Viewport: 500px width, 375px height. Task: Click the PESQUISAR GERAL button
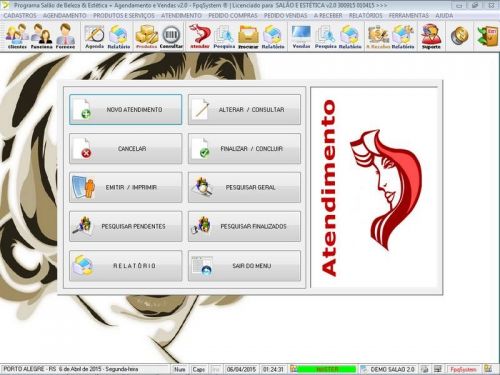point(244,187)
